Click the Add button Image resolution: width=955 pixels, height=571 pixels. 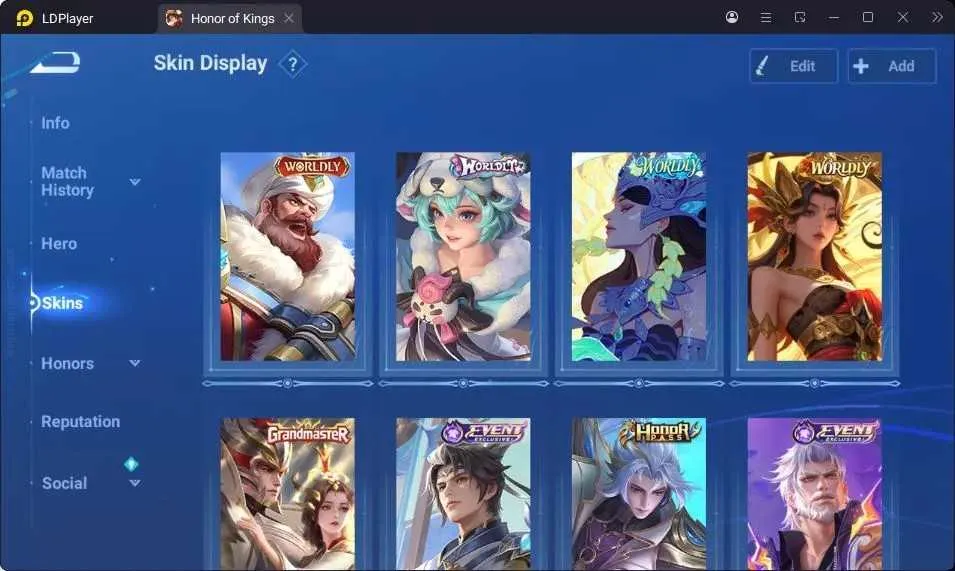892,66
